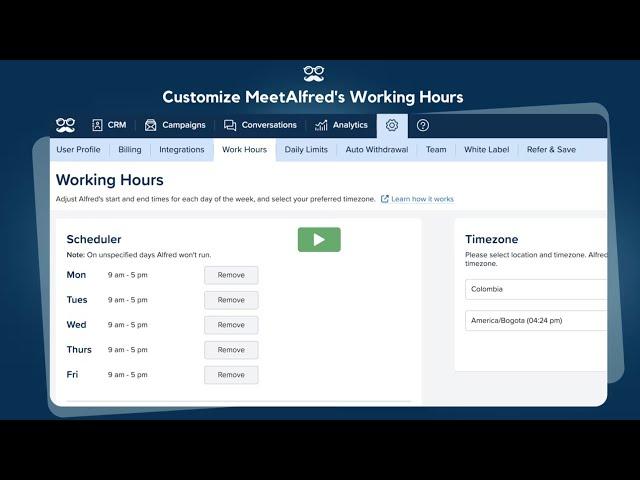
Task: Click the Working Hours page heading
Action: tap(110, 180)
